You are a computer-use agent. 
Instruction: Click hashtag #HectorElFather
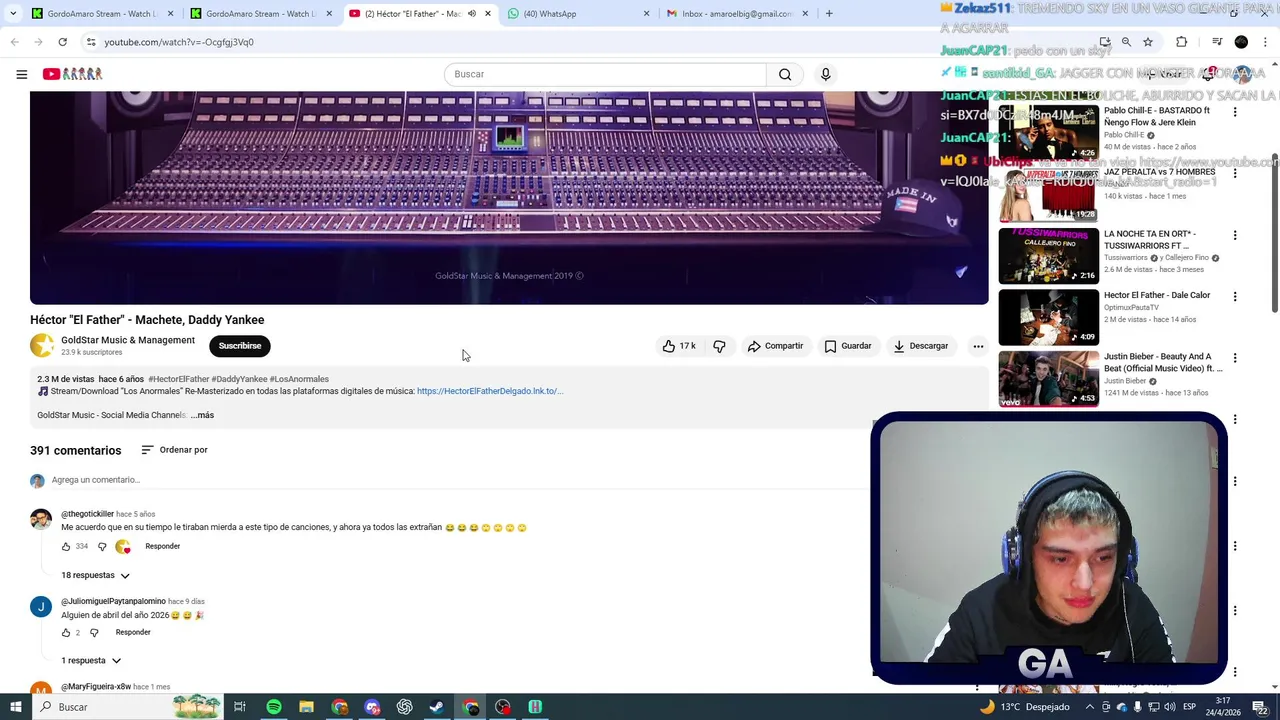[x=178, y=379]
